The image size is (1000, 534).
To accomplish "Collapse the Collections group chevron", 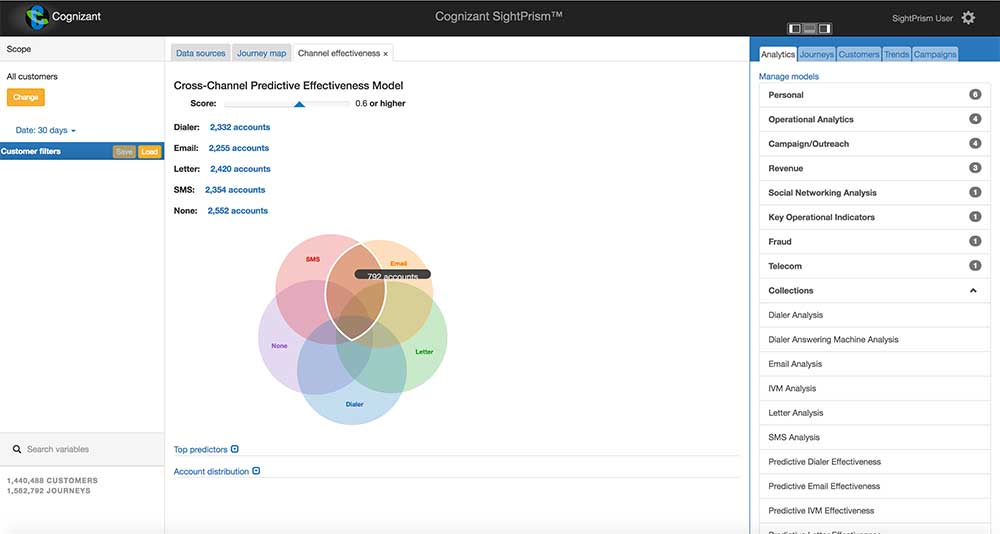I will click(973, 290).
